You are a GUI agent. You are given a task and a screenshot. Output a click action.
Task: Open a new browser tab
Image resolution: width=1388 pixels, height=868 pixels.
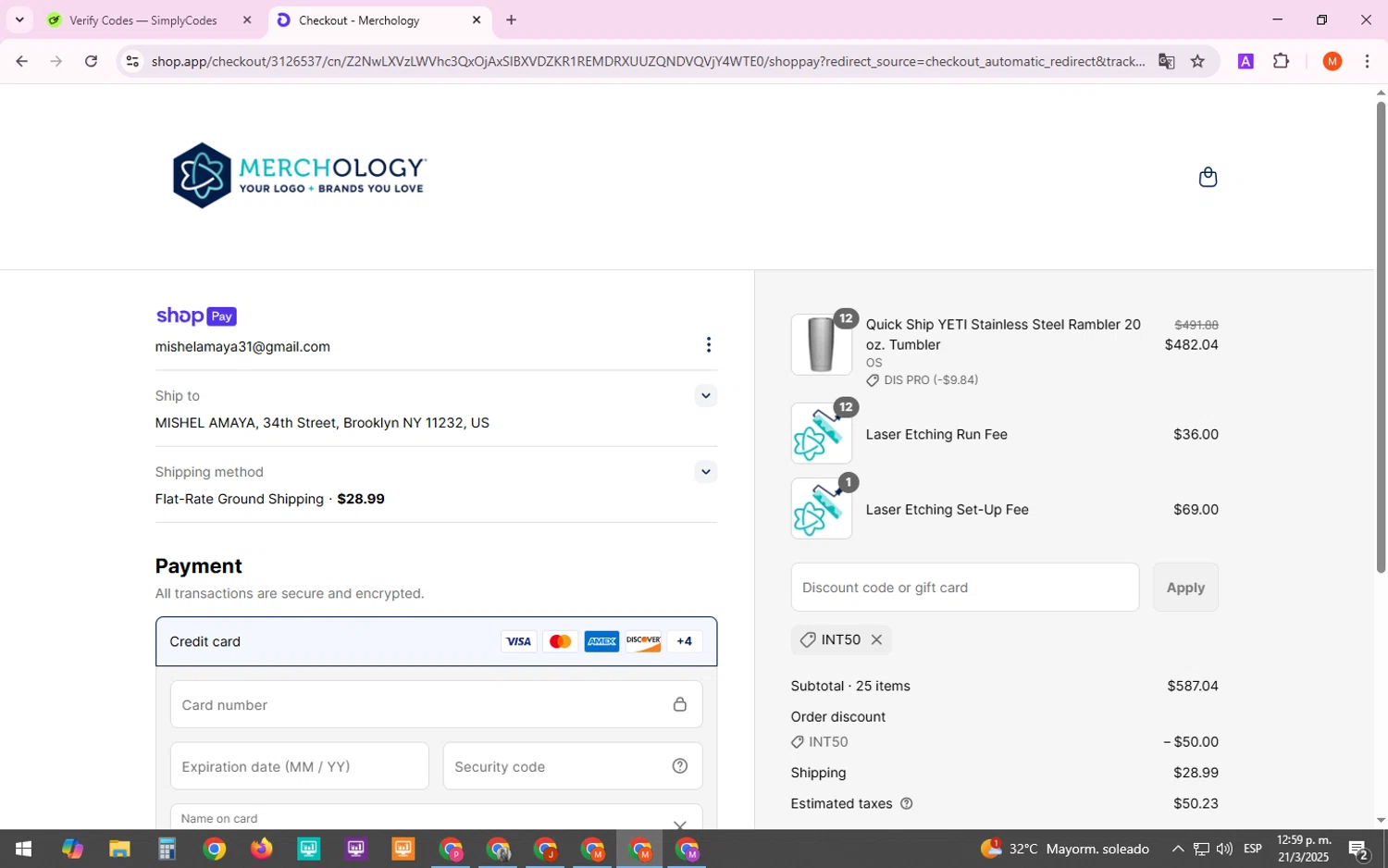[511, 20]
